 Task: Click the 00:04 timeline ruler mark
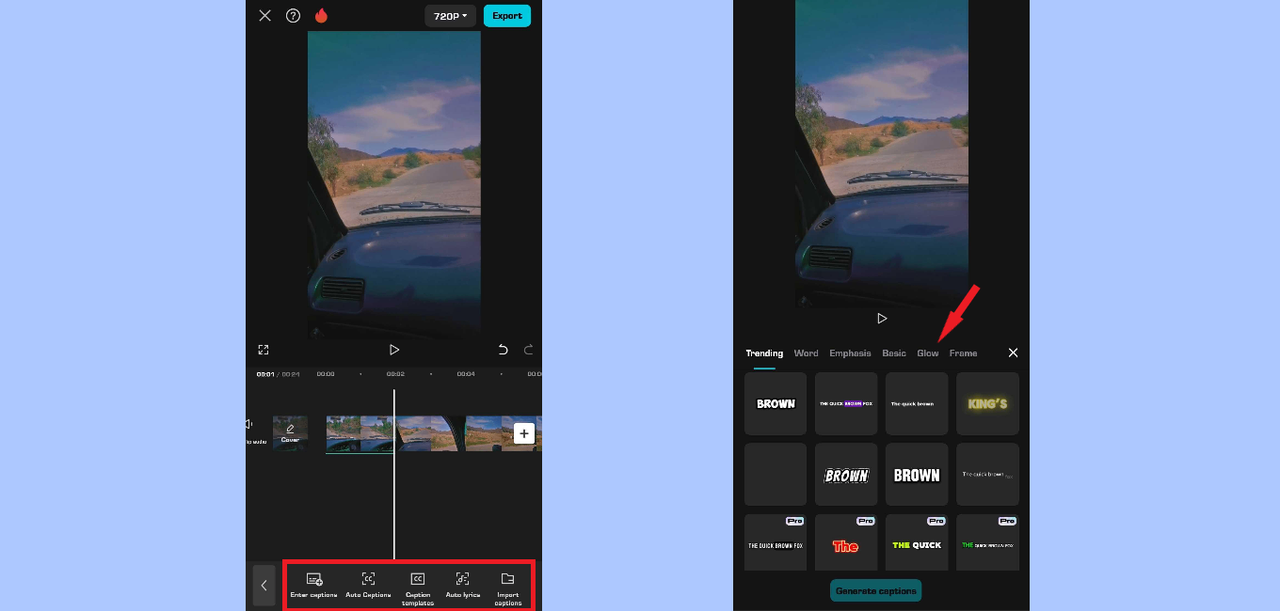click(466, 374)
